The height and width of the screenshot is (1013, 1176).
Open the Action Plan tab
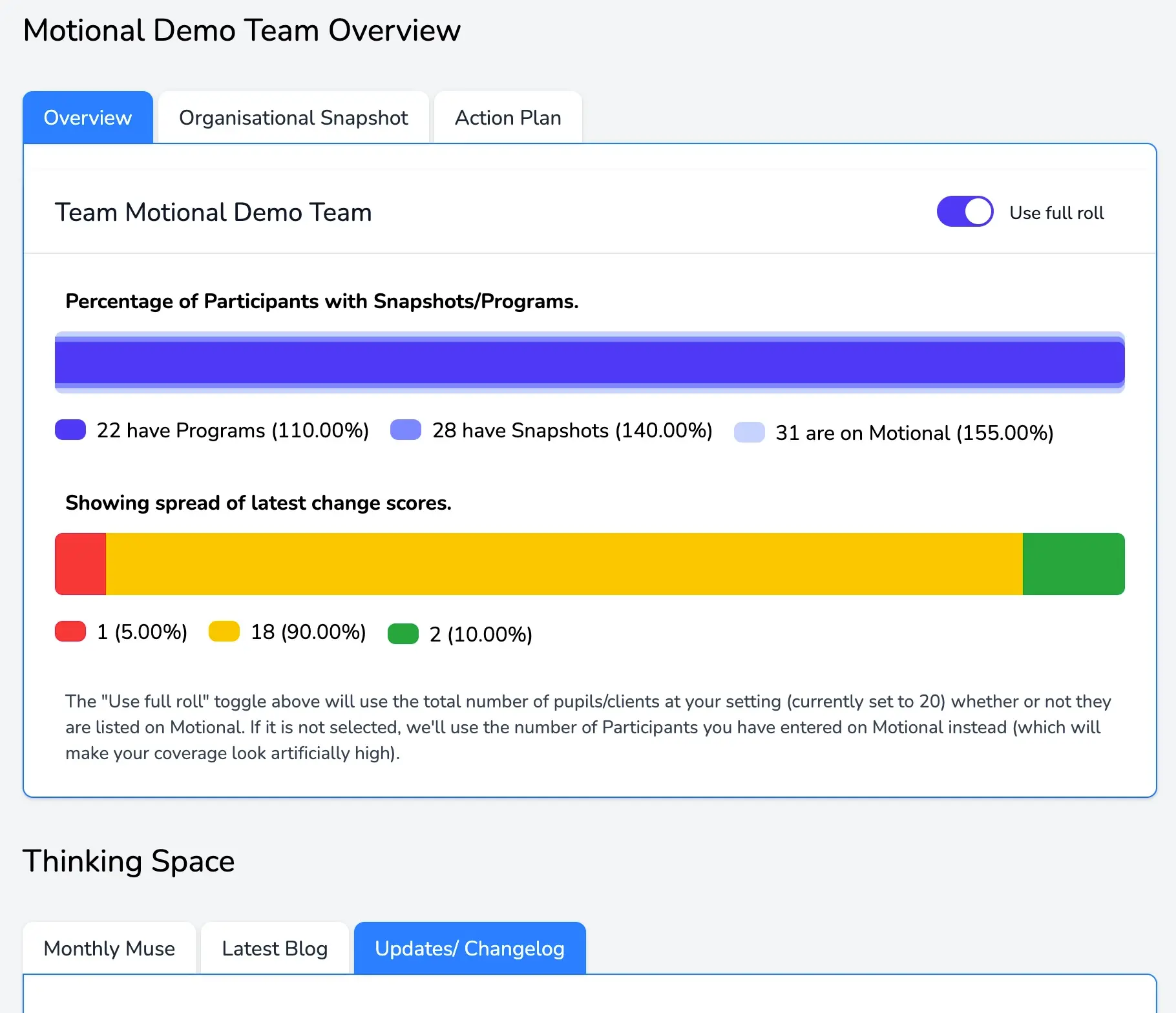(508, 118)
